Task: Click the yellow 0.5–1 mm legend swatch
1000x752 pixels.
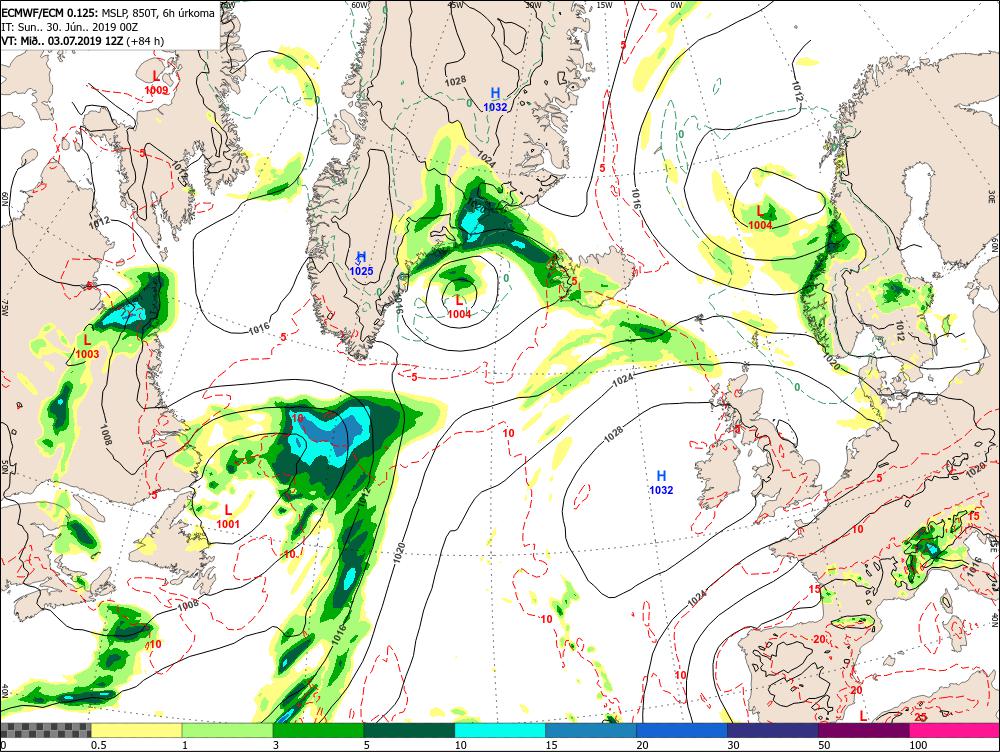Action: (x=136, y=730)
